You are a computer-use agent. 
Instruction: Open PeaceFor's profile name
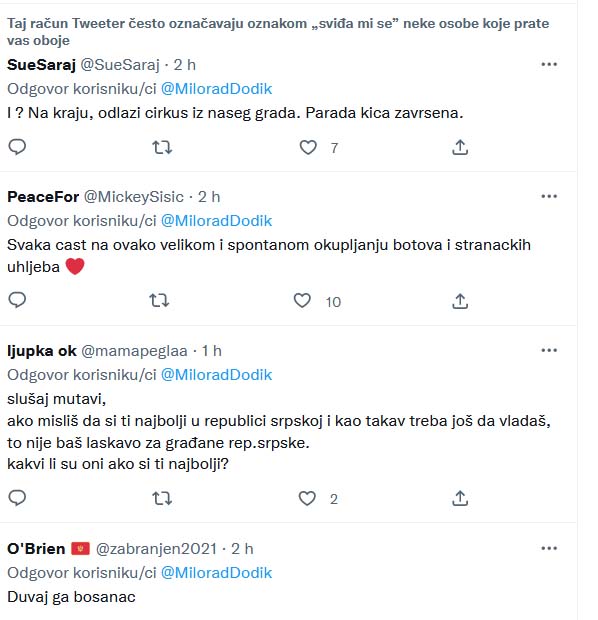(43, 197)
